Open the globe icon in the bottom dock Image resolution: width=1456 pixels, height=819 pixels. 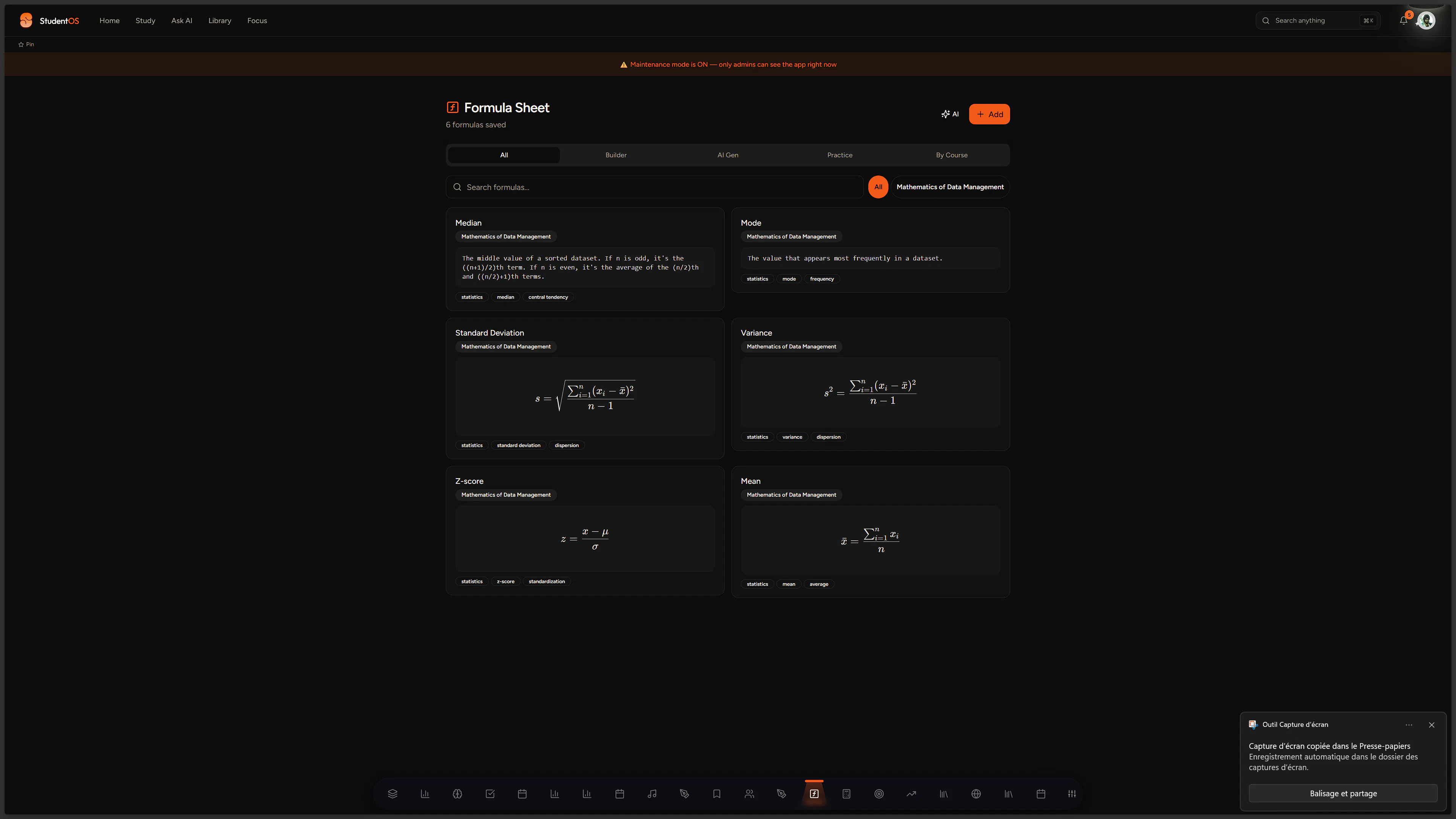(x=976, y=794)
